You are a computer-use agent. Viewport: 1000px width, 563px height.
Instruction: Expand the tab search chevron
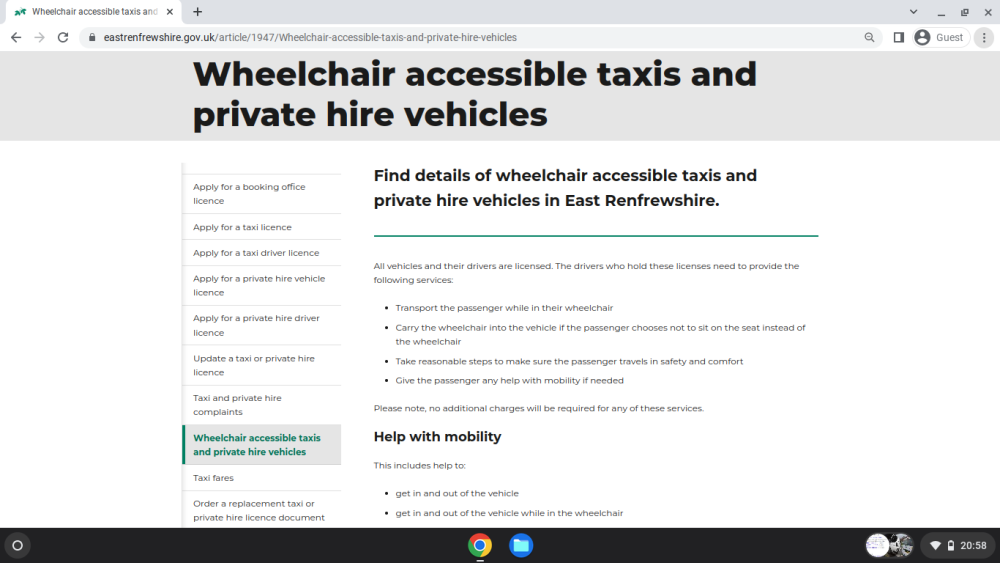[x=913, y=11]
